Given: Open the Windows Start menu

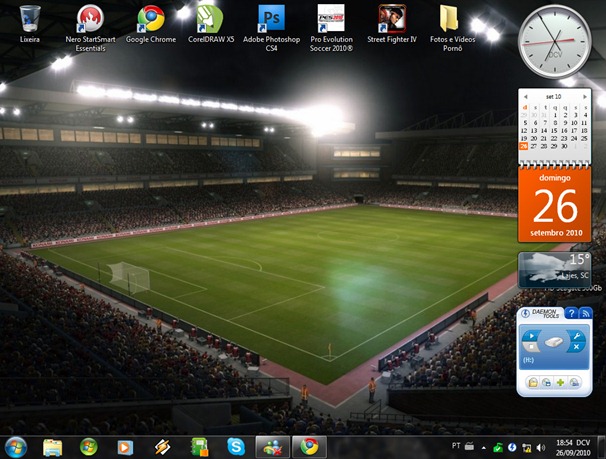Looking at the screenshot, I should tap(15, 447).
